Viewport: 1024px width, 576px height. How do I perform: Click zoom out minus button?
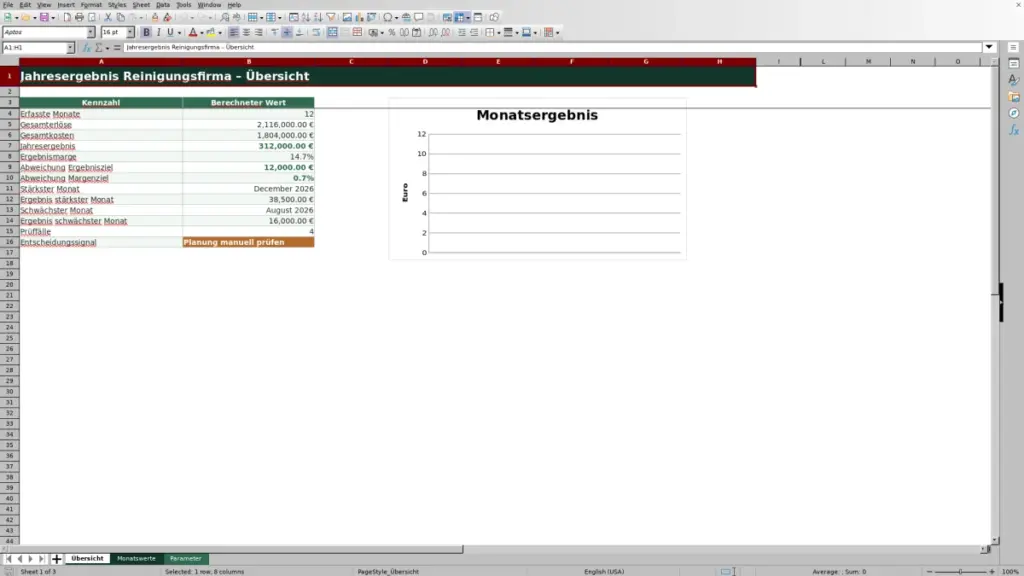929,571
